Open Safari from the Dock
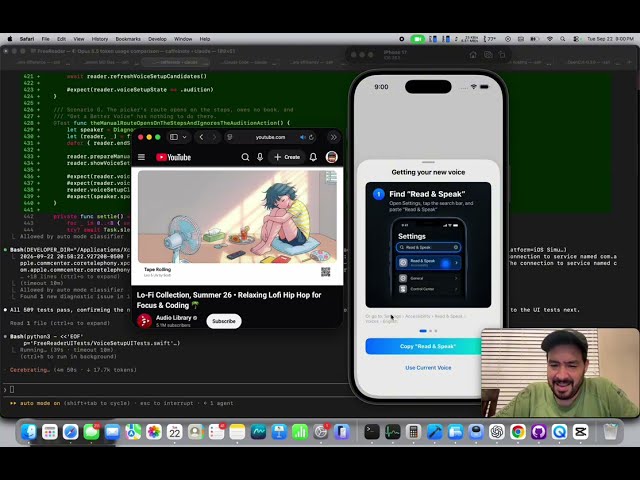 (71, 432)
